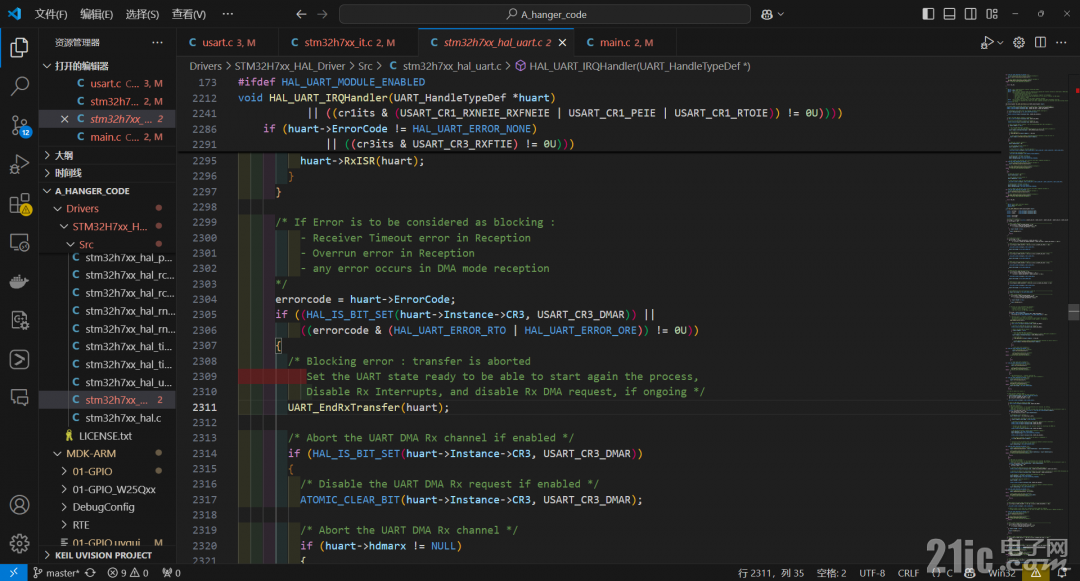The image size is (1080, 581).
Task: Open the remote window indicator in status bar
Action: pyautogui.click(x=13, y=573)
